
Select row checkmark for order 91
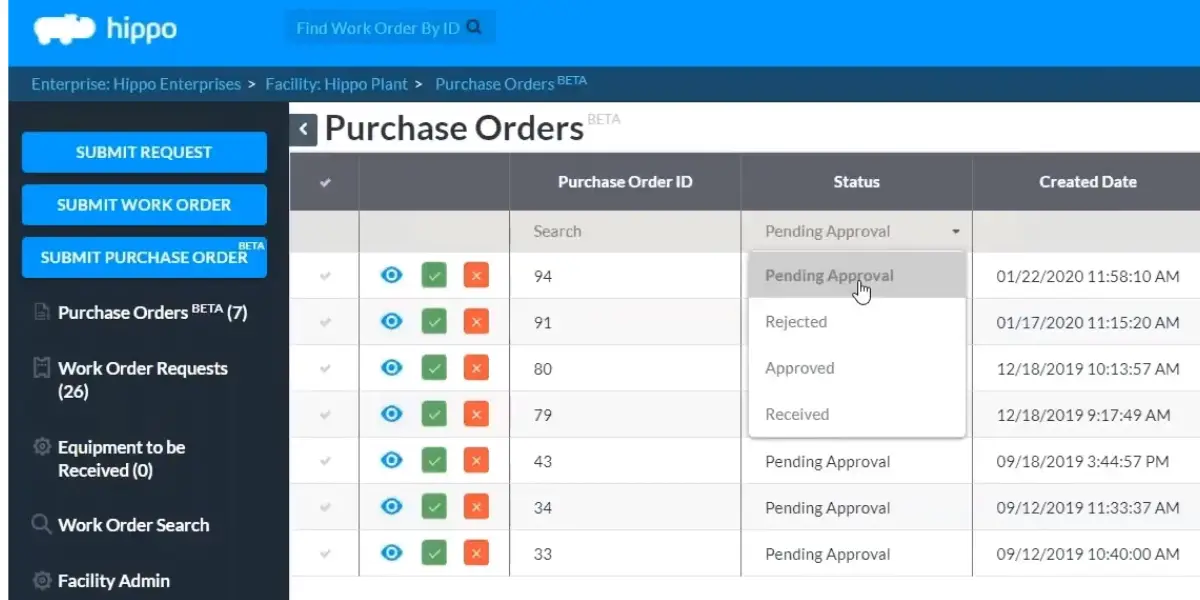324,322
